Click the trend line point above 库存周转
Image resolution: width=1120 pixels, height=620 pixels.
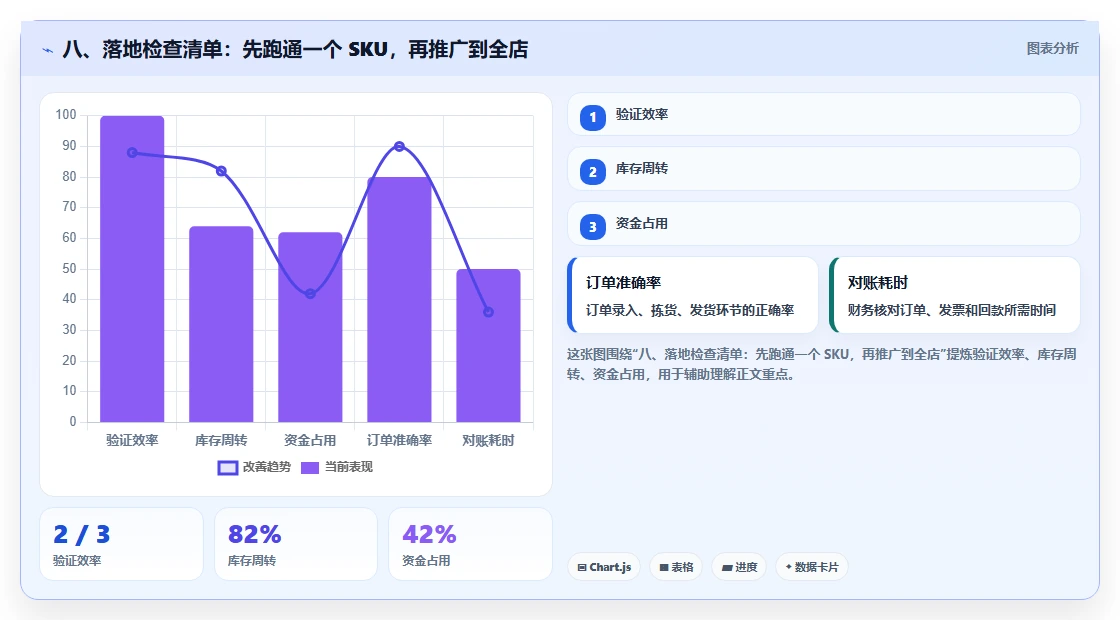(x=221, y=171)
